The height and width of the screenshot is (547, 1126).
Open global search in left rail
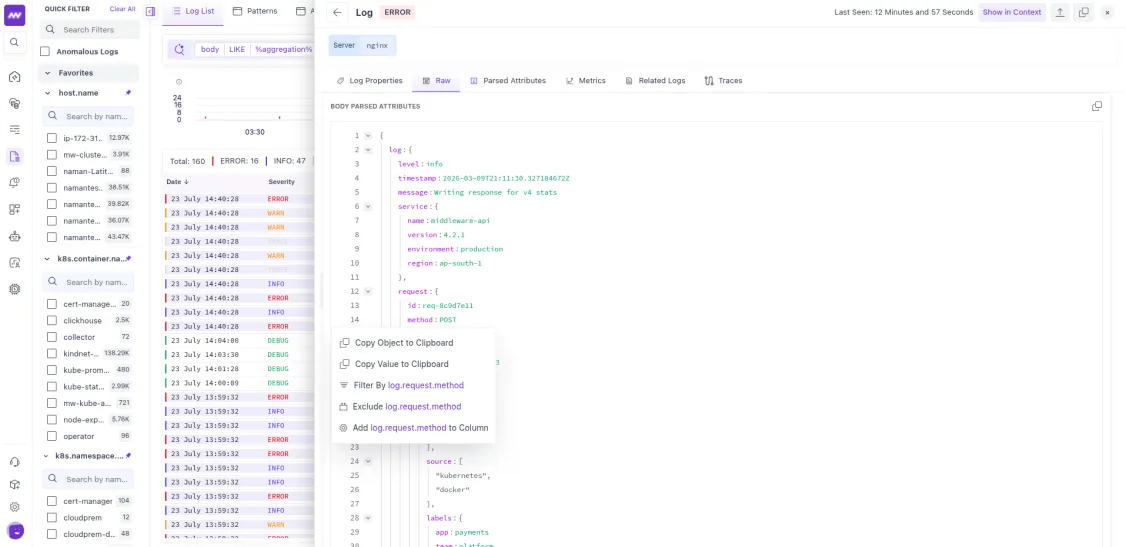[x=14, y=42]
